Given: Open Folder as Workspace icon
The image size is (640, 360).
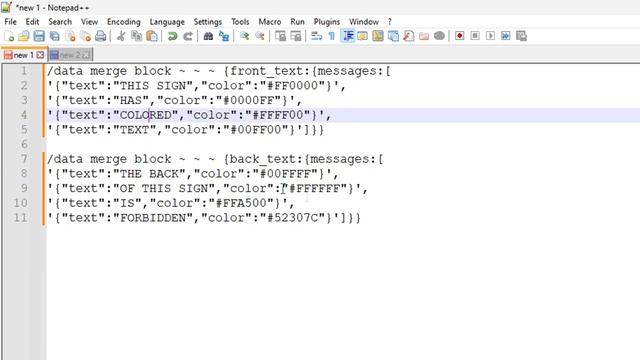Looking at the screenshot, I should [x=424, y=36].
